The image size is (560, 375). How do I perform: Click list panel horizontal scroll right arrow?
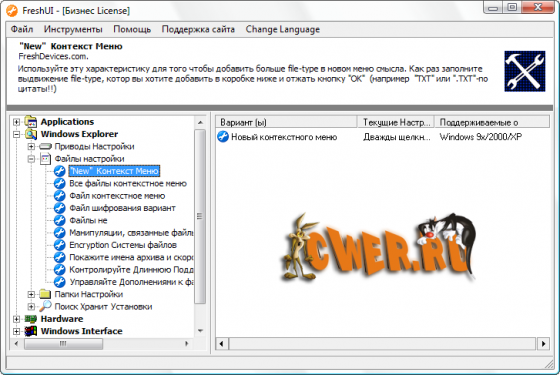pyautogui.click(x=543, y=344)
